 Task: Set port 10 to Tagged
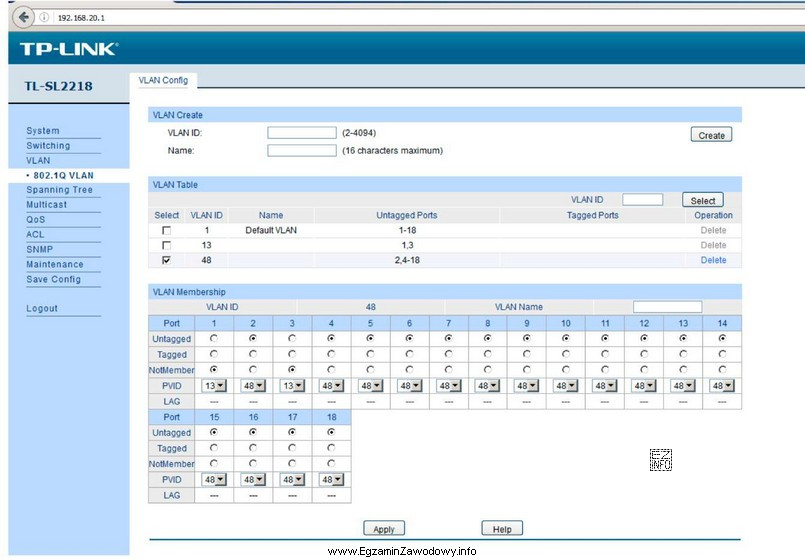[x=566, y=354]
